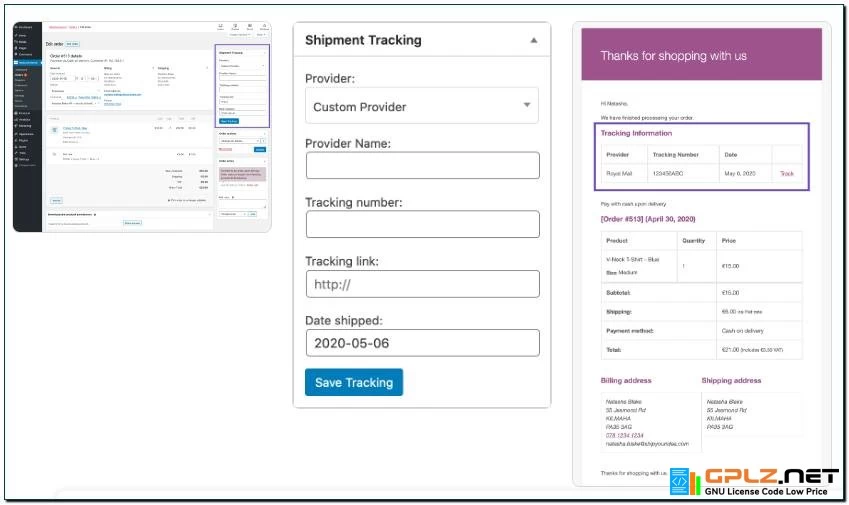Click the Date shipped 2020-05-06 field
The width and height of the screenshot is (849, 505).
422,343
